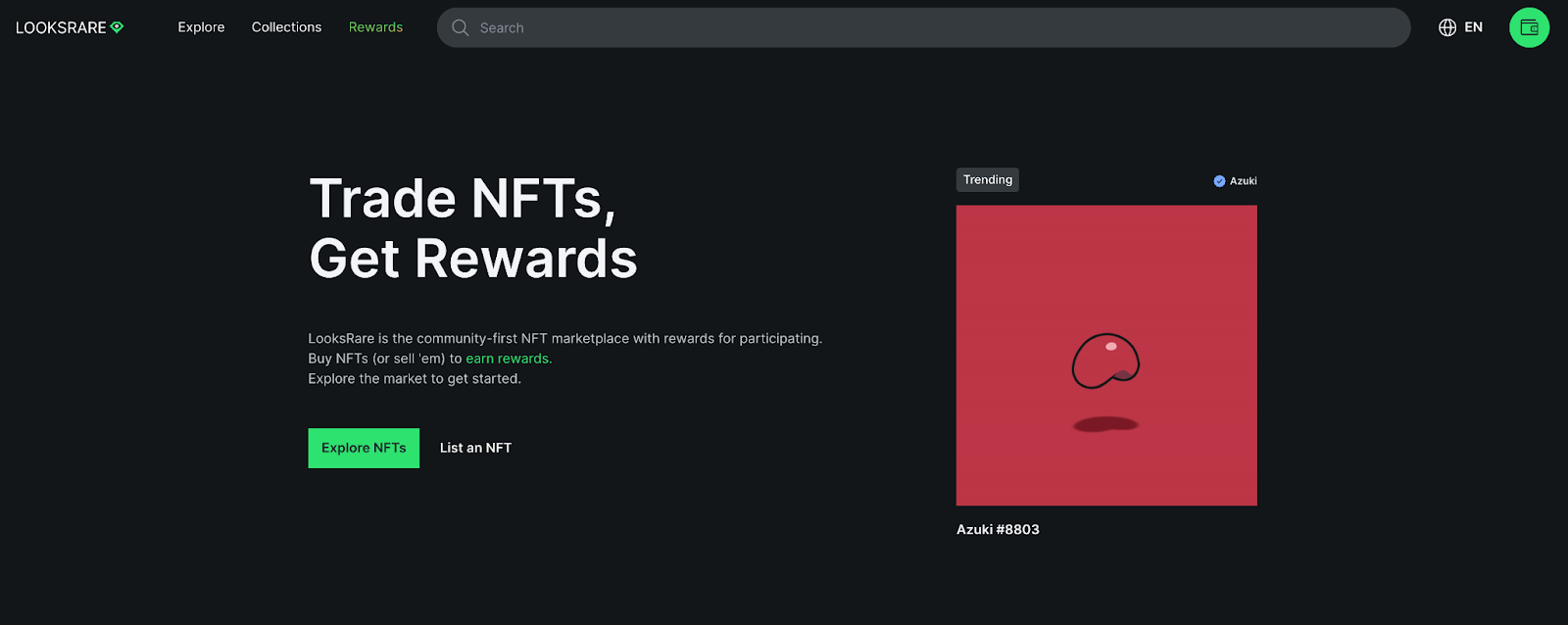
Task: Follow the earn rewards link
Action: click(x=507, y=359)
